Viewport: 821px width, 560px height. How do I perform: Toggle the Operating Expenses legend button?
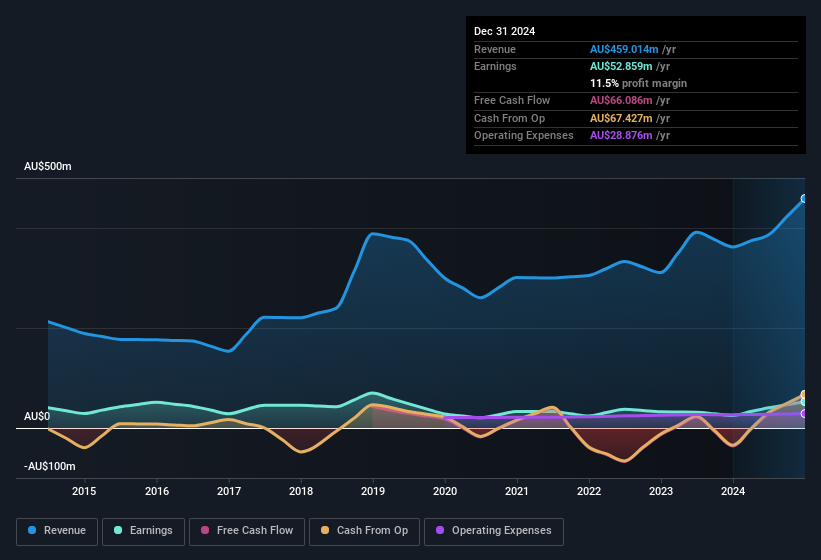[x=494, y=531]
